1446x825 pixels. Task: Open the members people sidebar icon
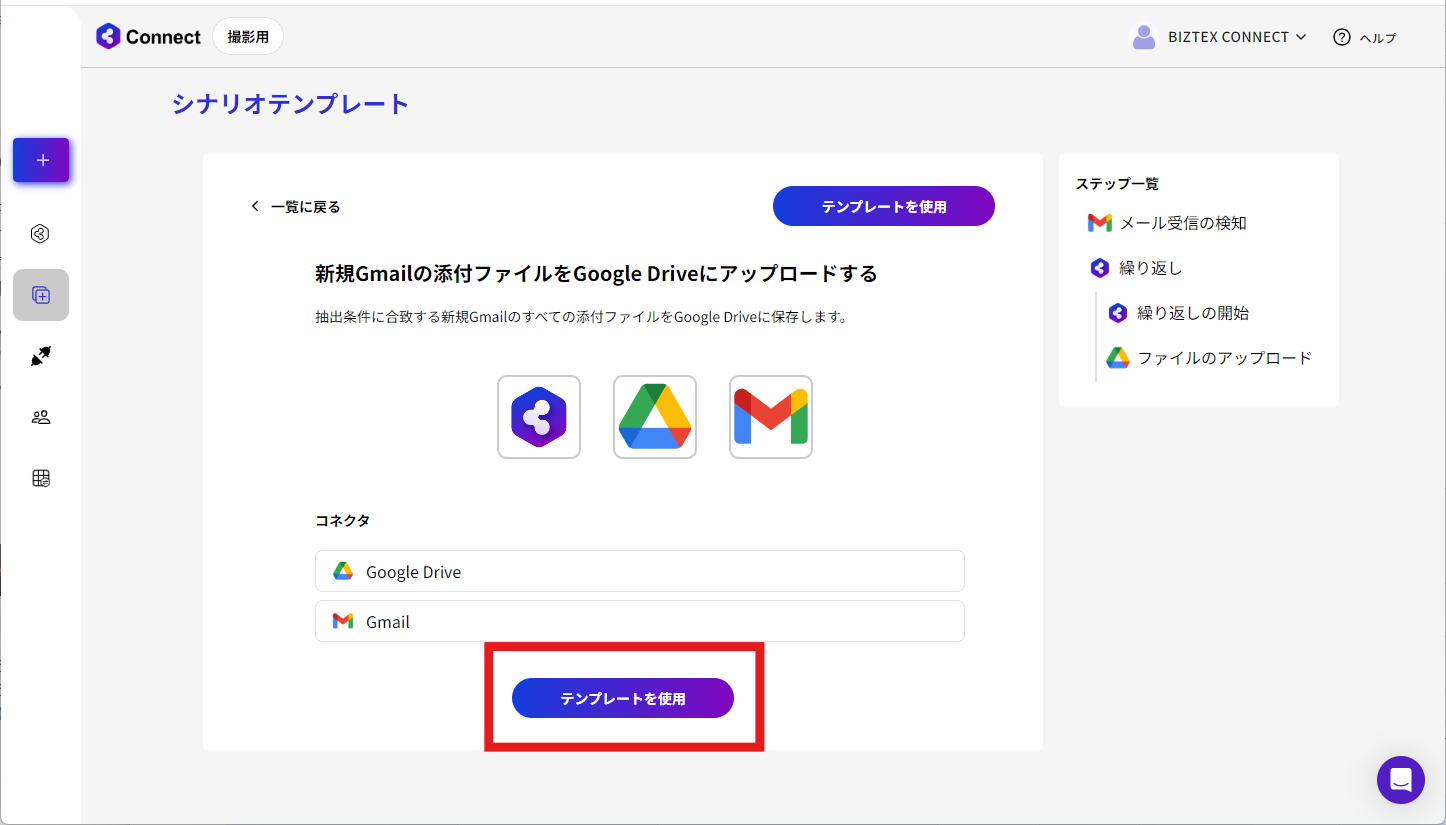tap(41, 417)
